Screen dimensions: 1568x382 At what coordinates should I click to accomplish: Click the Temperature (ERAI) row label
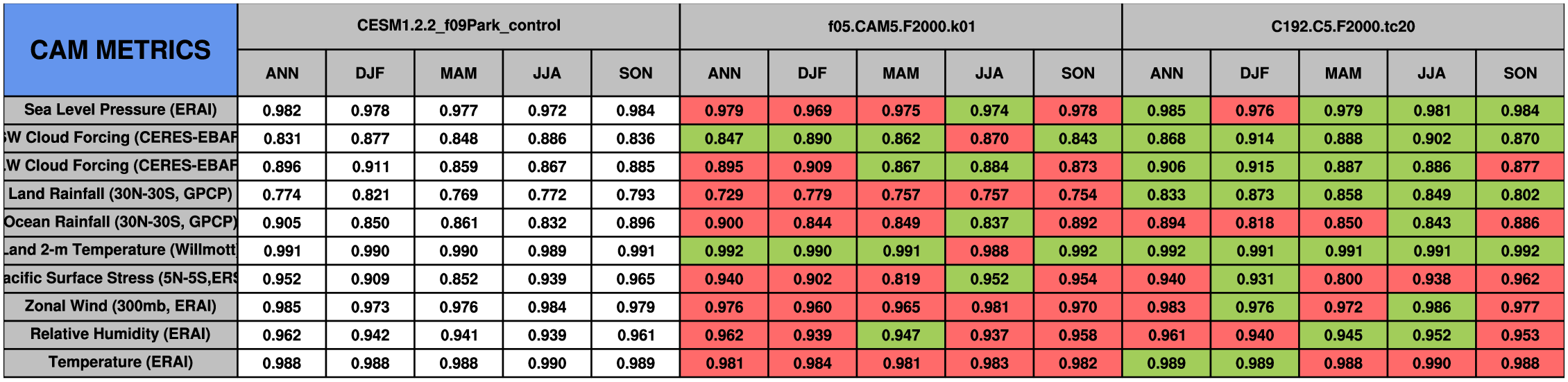point(120,363)
